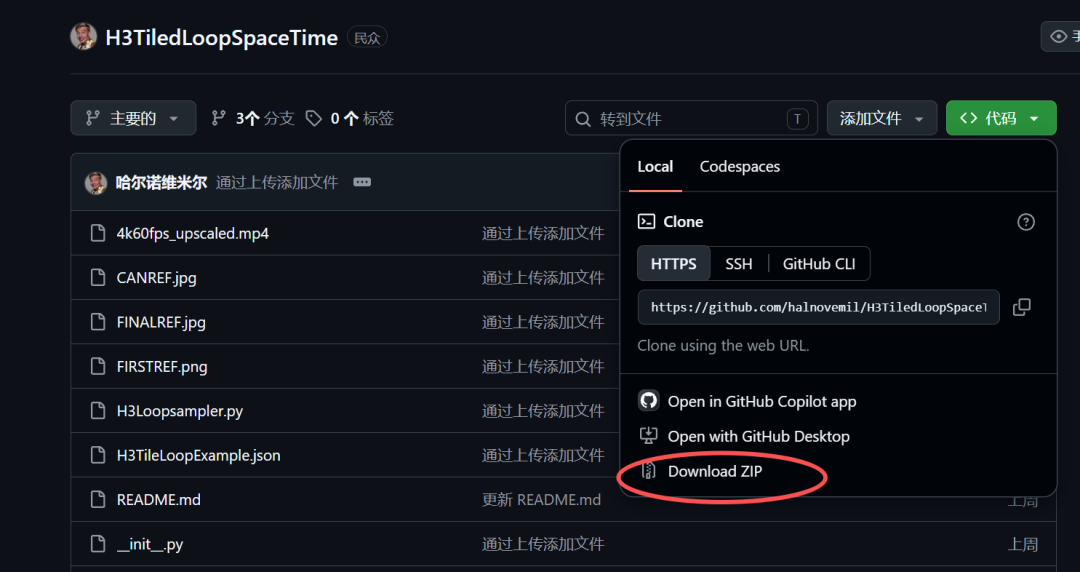The width and height of the screenshot is (1080, 572).
Task: Open the 添加文件 dropdown
Action: click(x=882, y=119)
